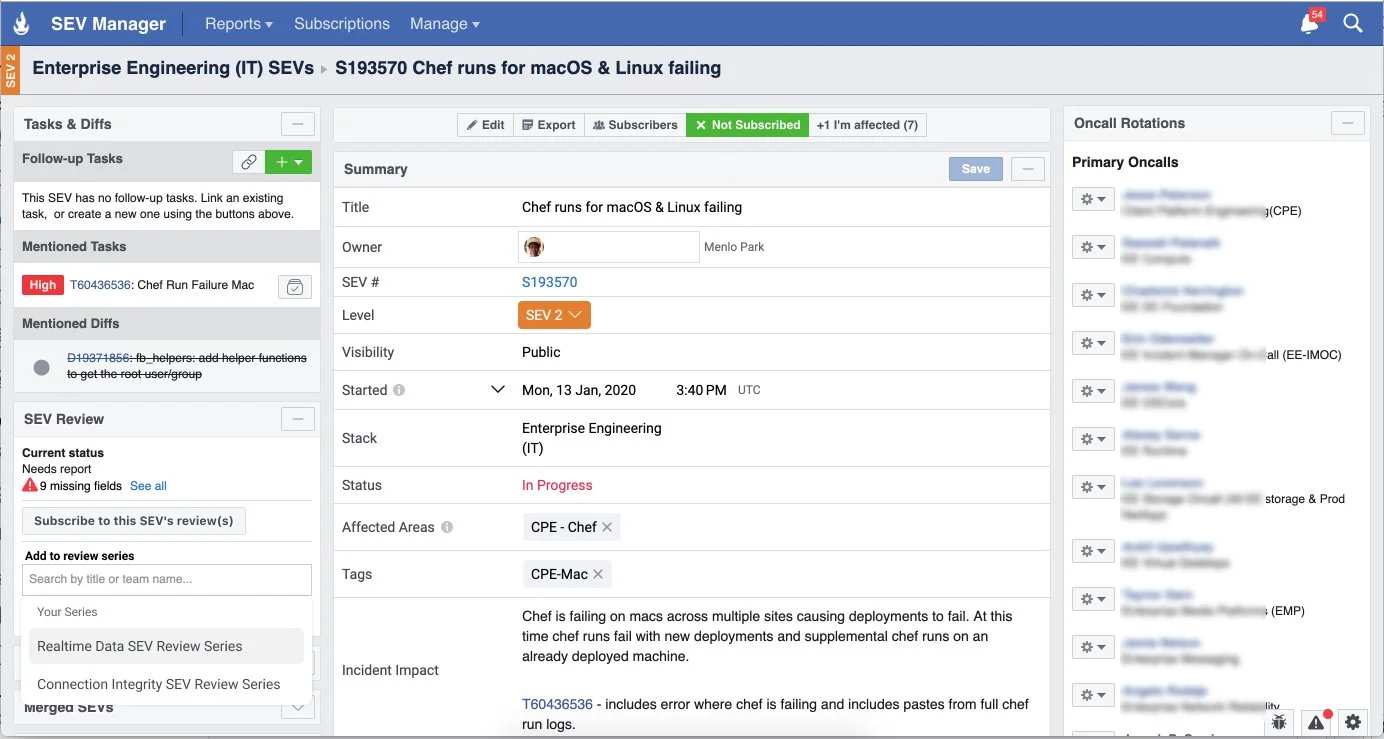Select Connection Integrity SEV Review Series
This screenshot has width=1384, height=739.
pyautogui.click(x=166, y=684)
